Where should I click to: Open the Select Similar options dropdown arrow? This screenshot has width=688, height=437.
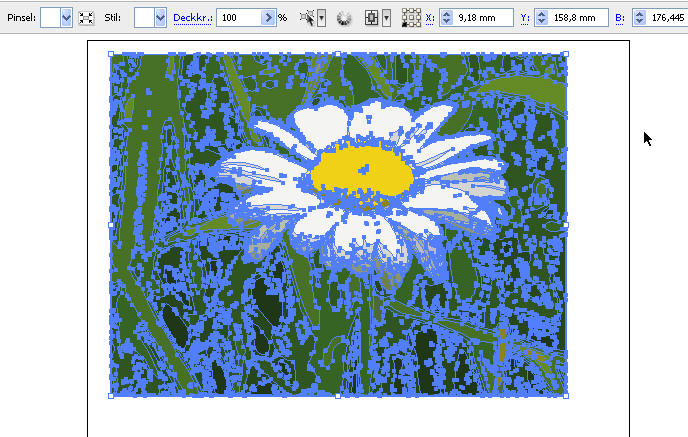coord(321,18)
